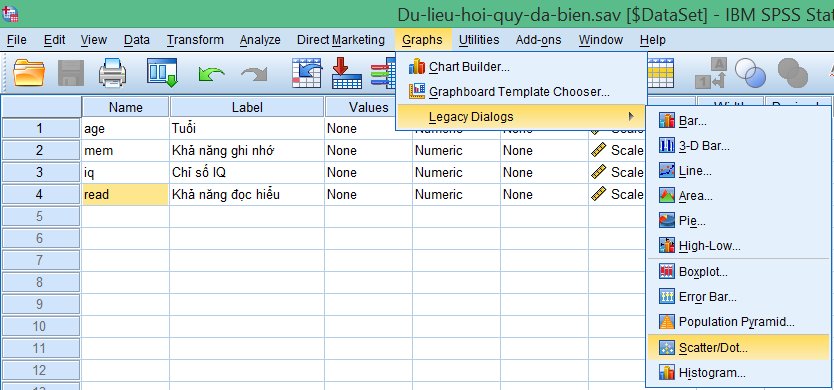Open the Analyze menu
The width and height of the screenshot is (834, 390).
(260, 40)
